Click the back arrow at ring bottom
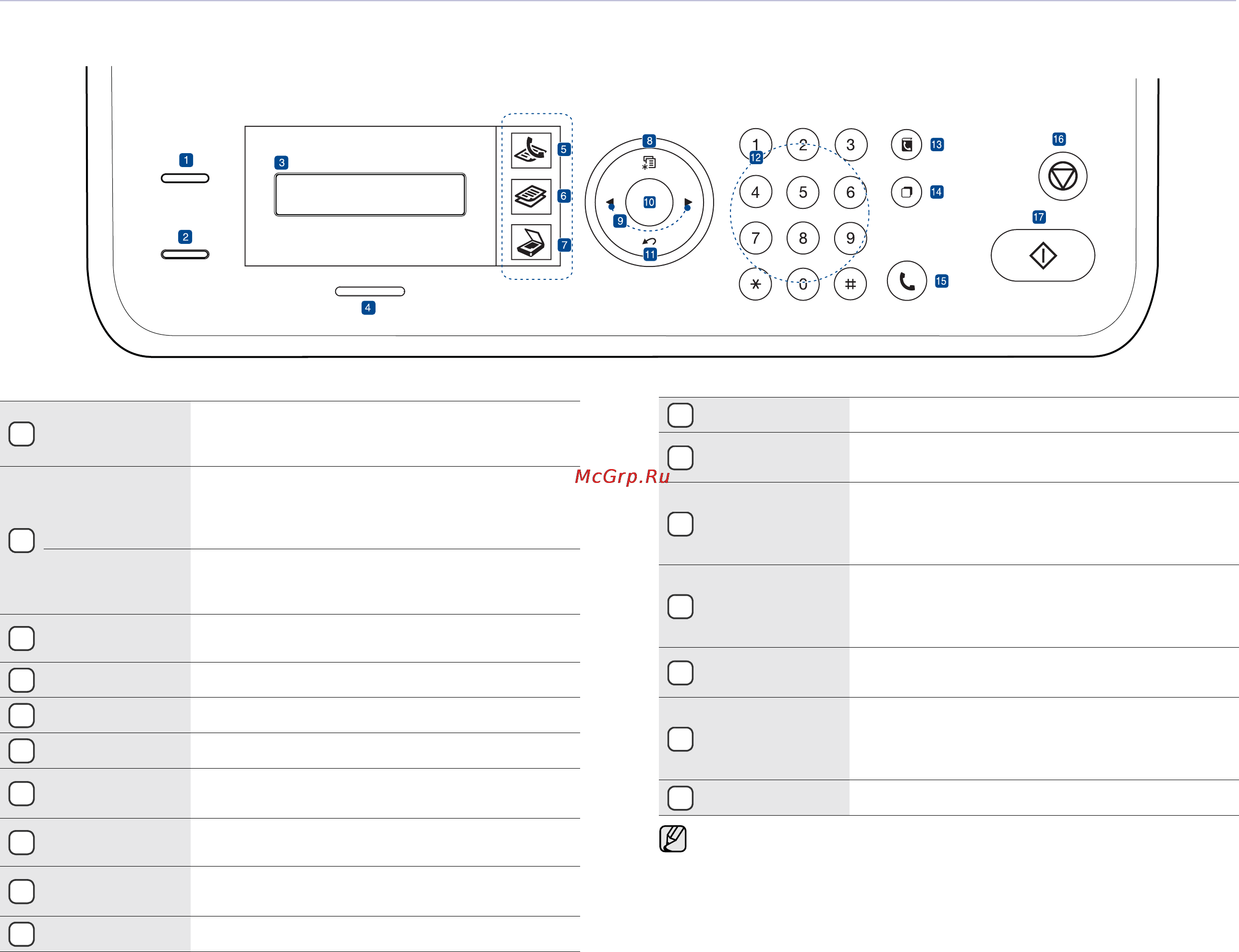Screen dimensions: 1239x952 click(650, 241)
